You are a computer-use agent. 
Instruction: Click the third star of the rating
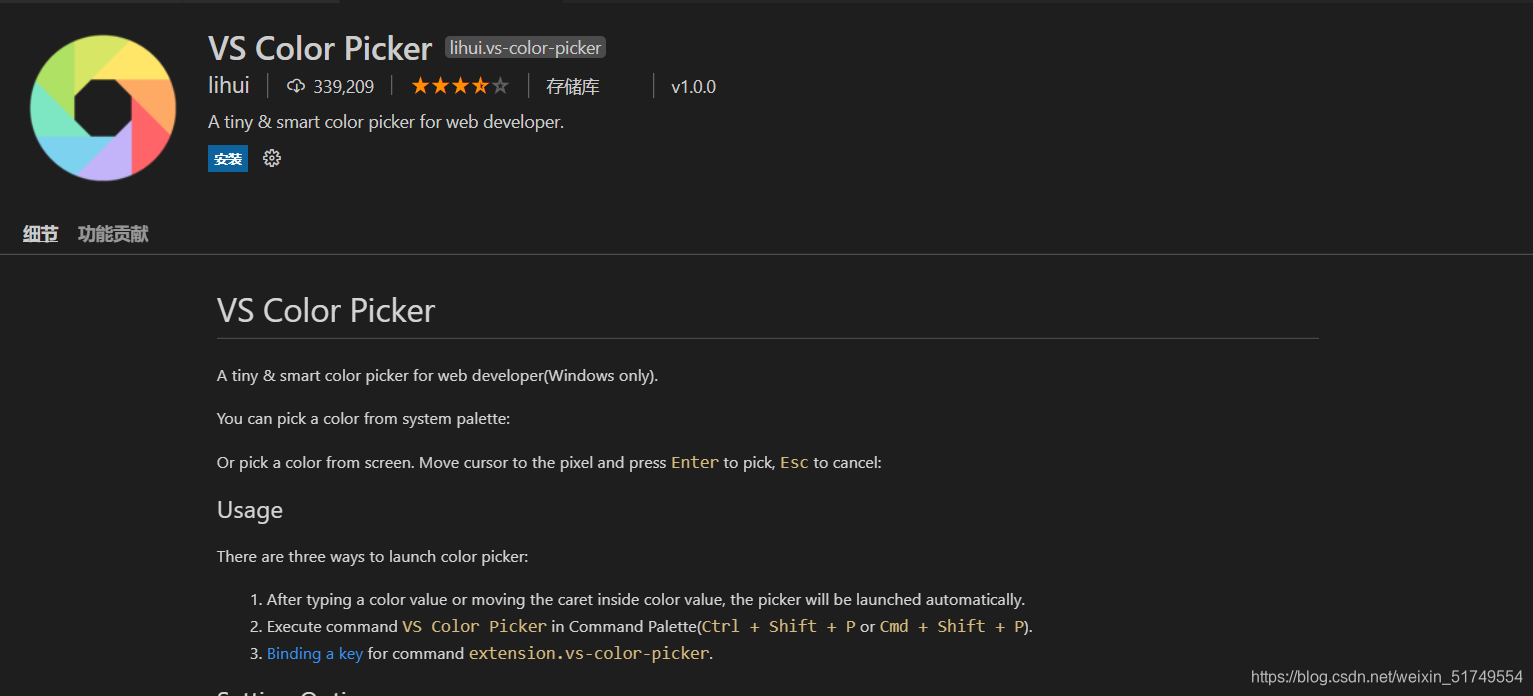460,85
